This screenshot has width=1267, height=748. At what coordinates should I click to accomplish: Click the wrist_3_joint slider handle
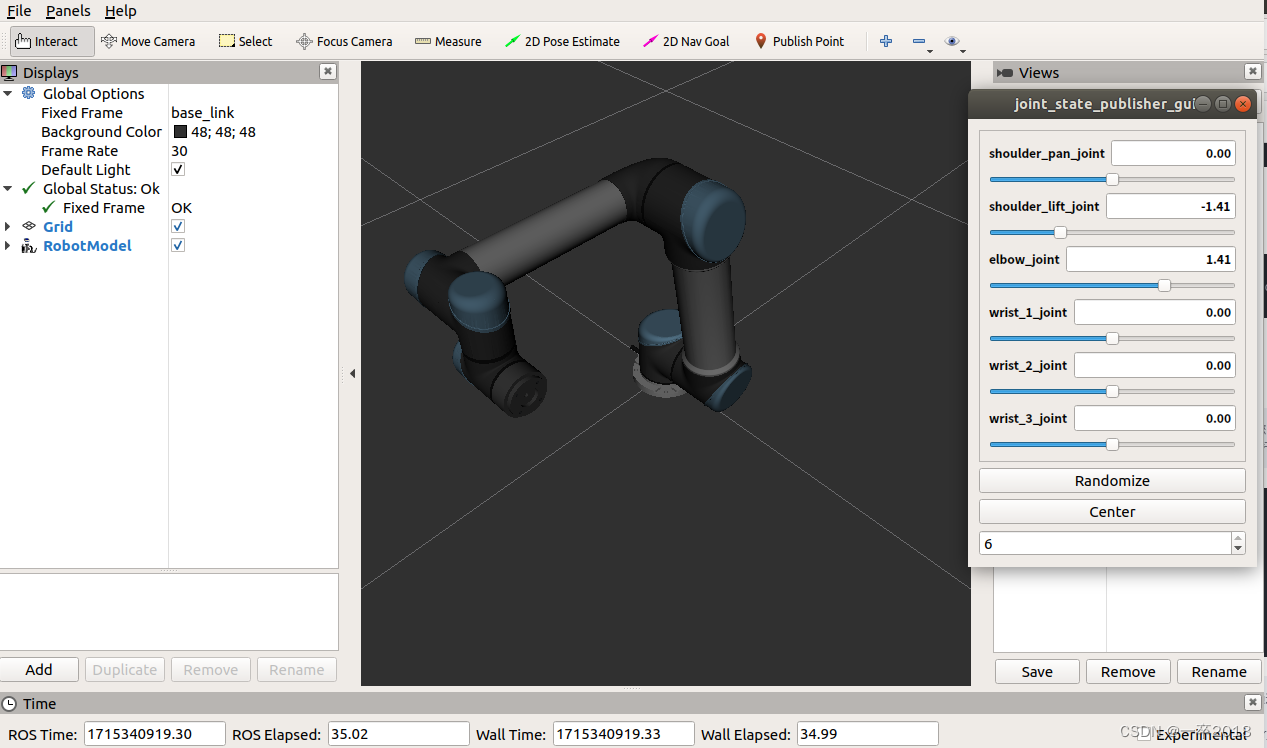coord(1112,444)
